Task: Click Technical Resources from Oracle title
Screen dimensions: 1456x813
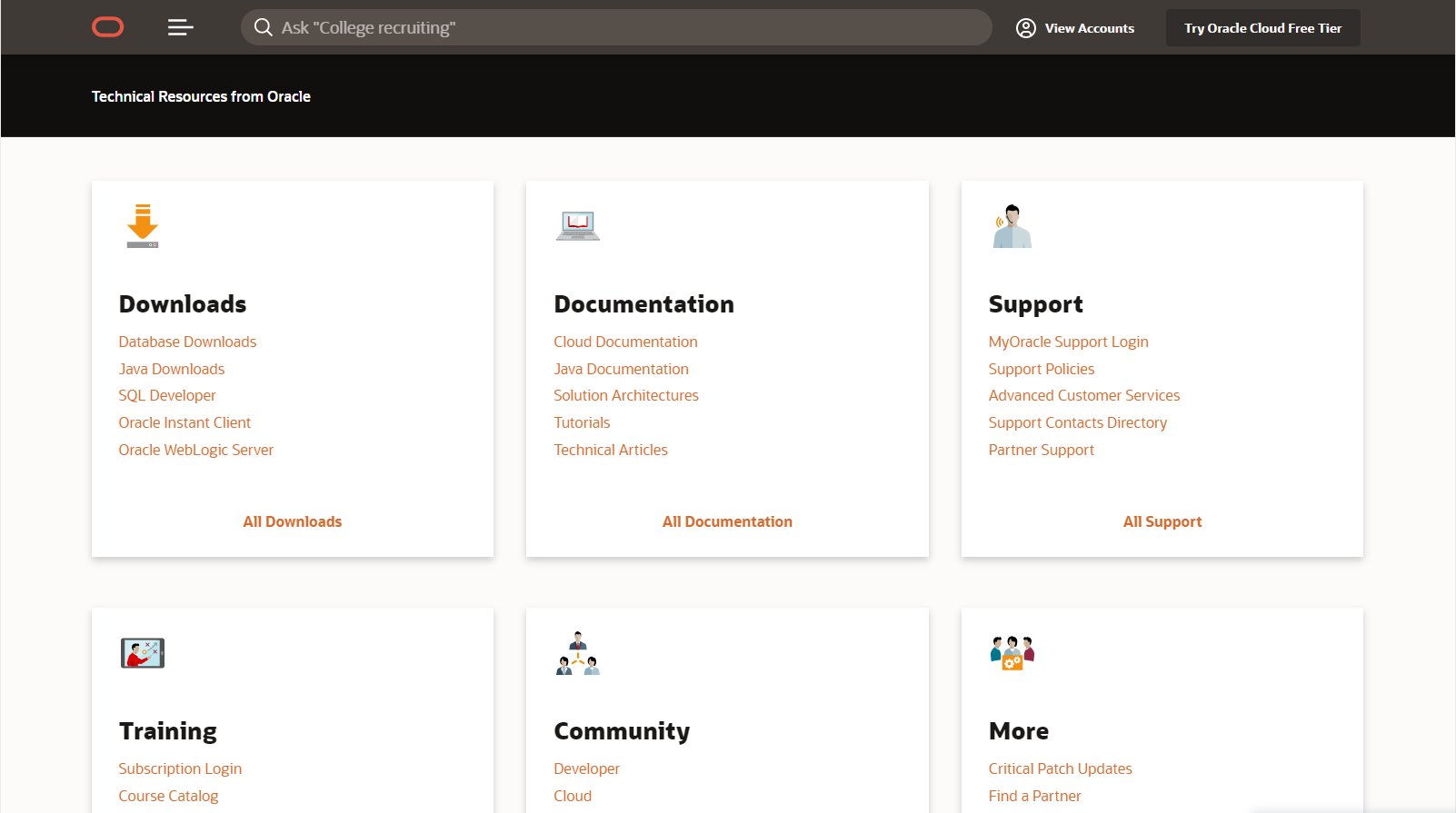Action: (x=201, y=96)
